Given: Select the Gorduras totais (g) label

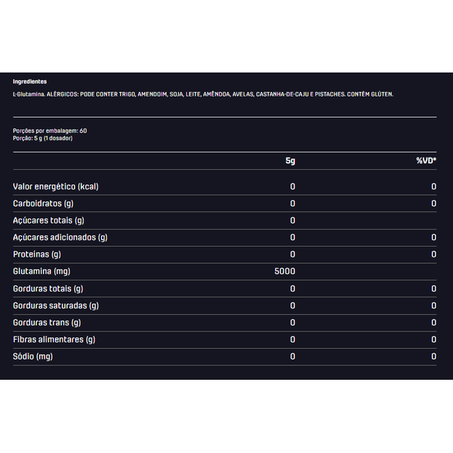Looking at the screenshot, I should click(x=48, y=289).
